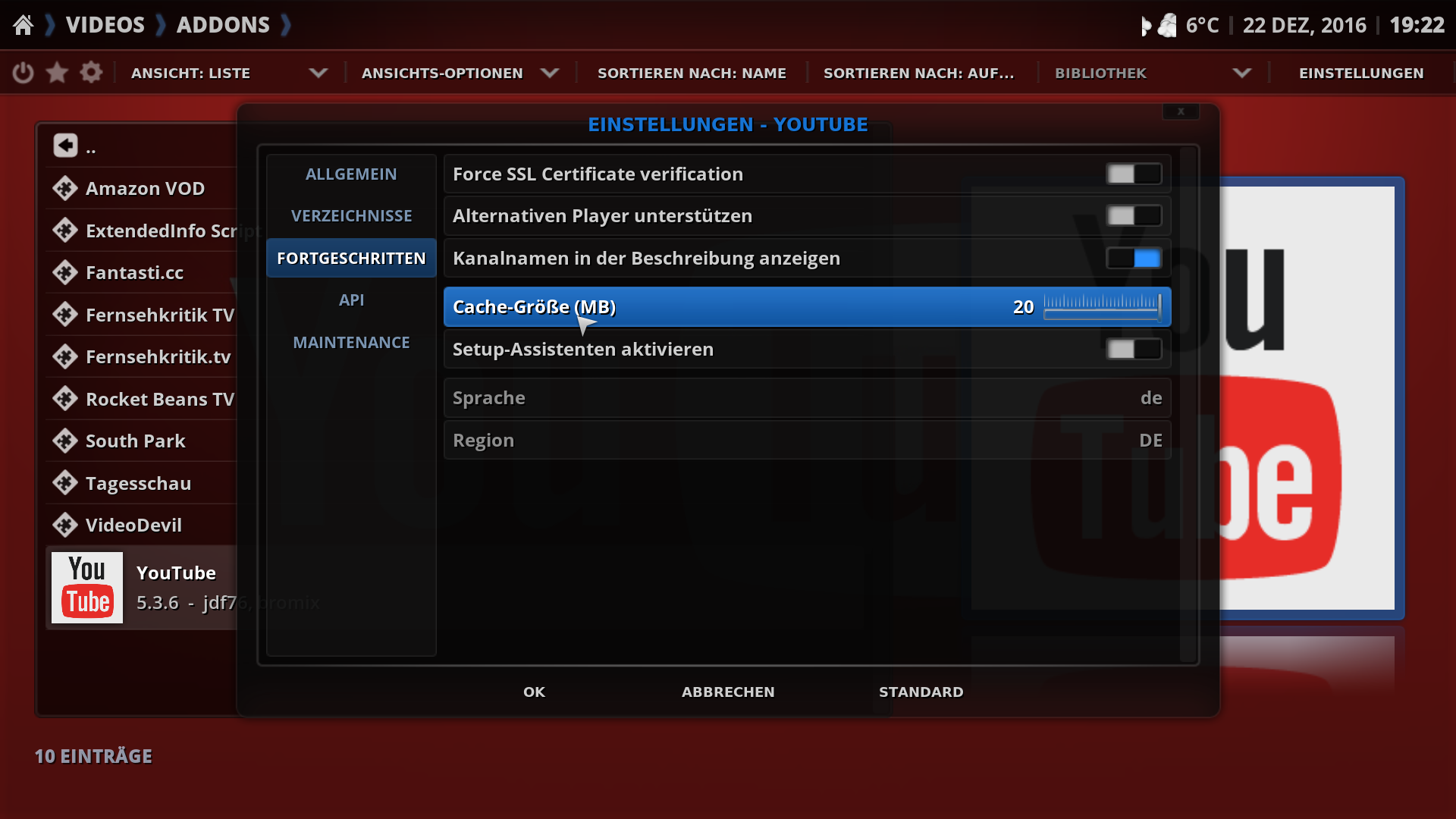Reset with the Standard button
This screenshot has width=1456, height=819.
click(921, 692)
